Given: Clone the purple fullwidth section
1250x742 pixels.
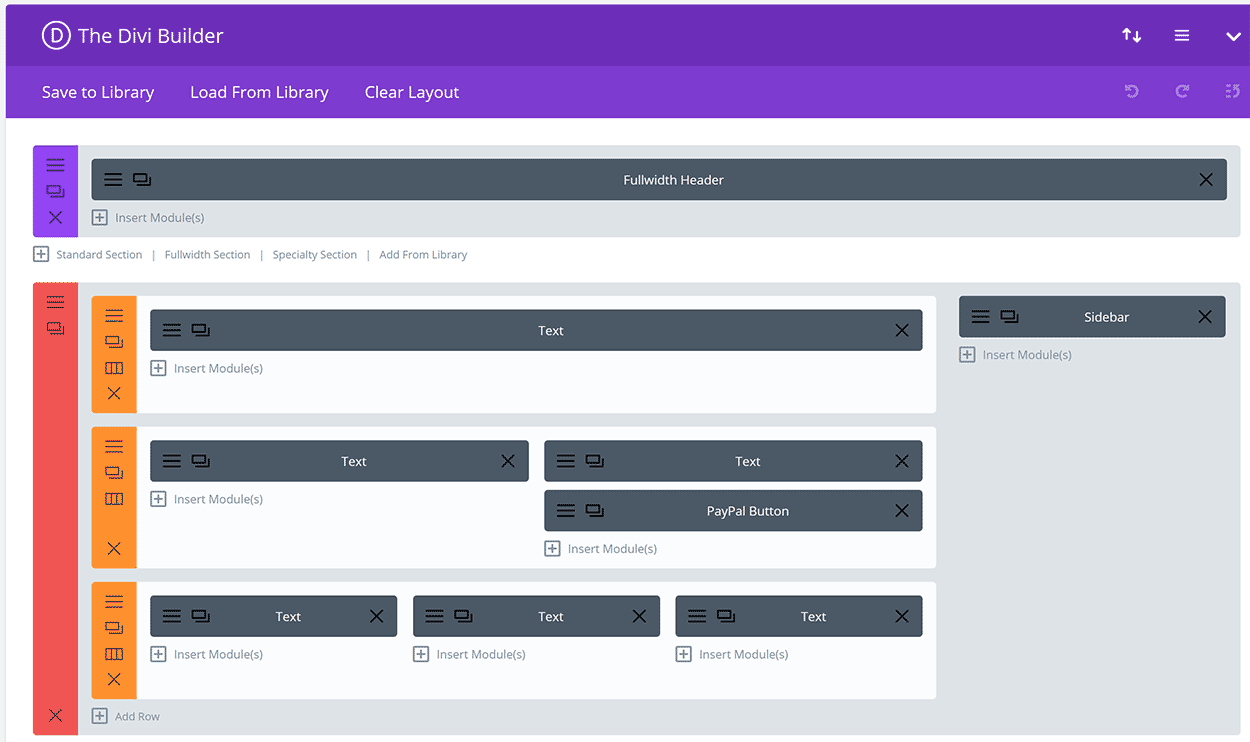Looking at the screenshot, I should pos(55,191).
